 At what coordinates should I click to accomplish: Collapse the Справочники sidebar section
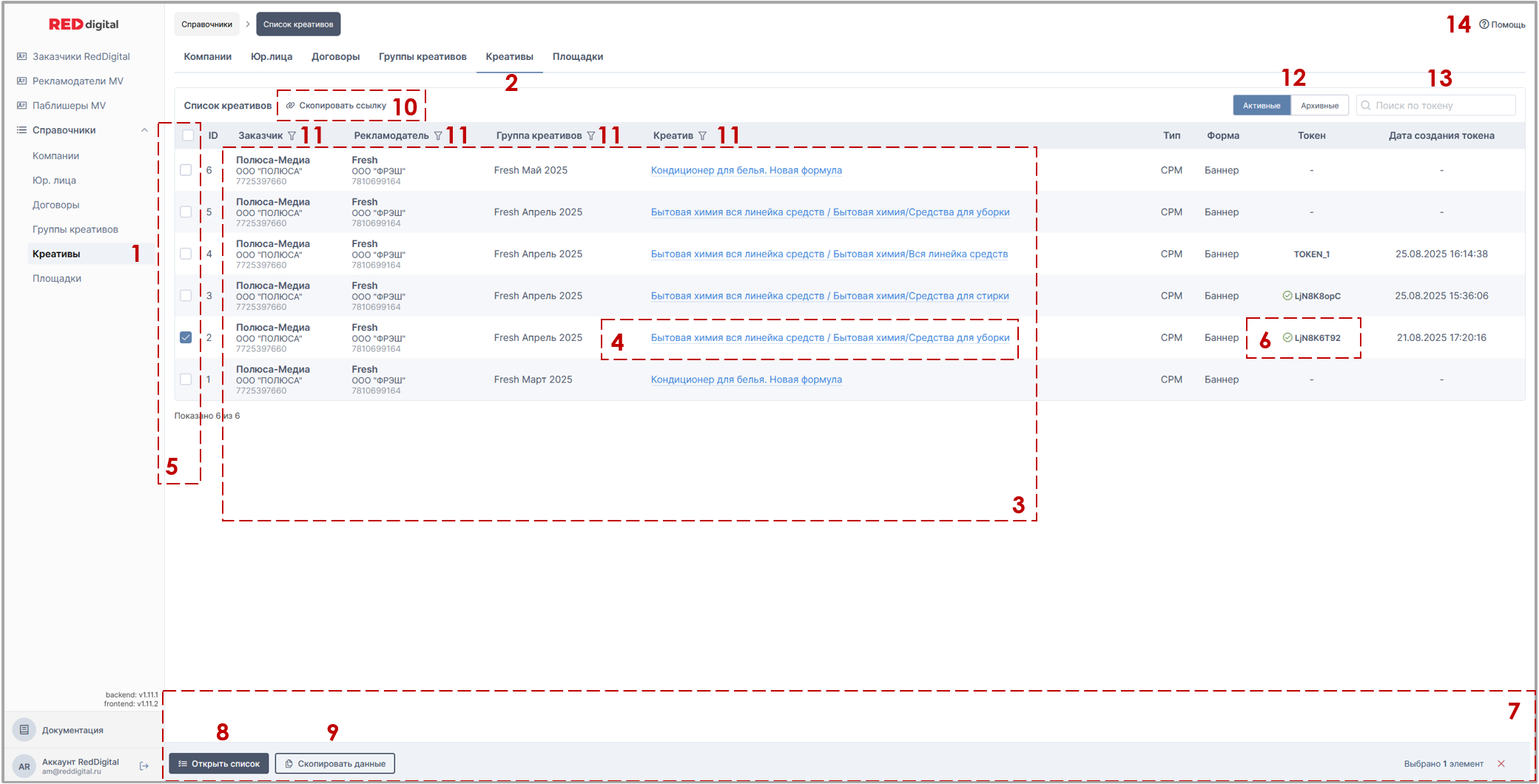144,130
